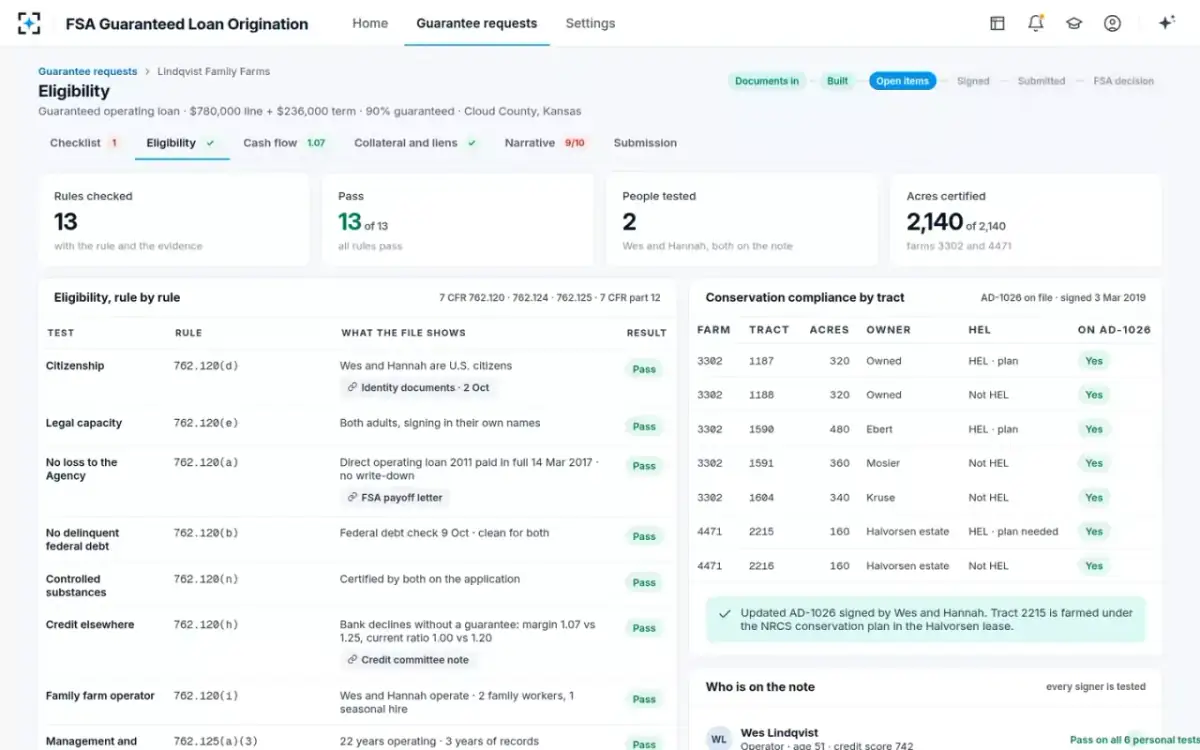Click the Guarantee requests breadcrumb link
Viewport: 1200px width, 750px height.
pos(88,72)
